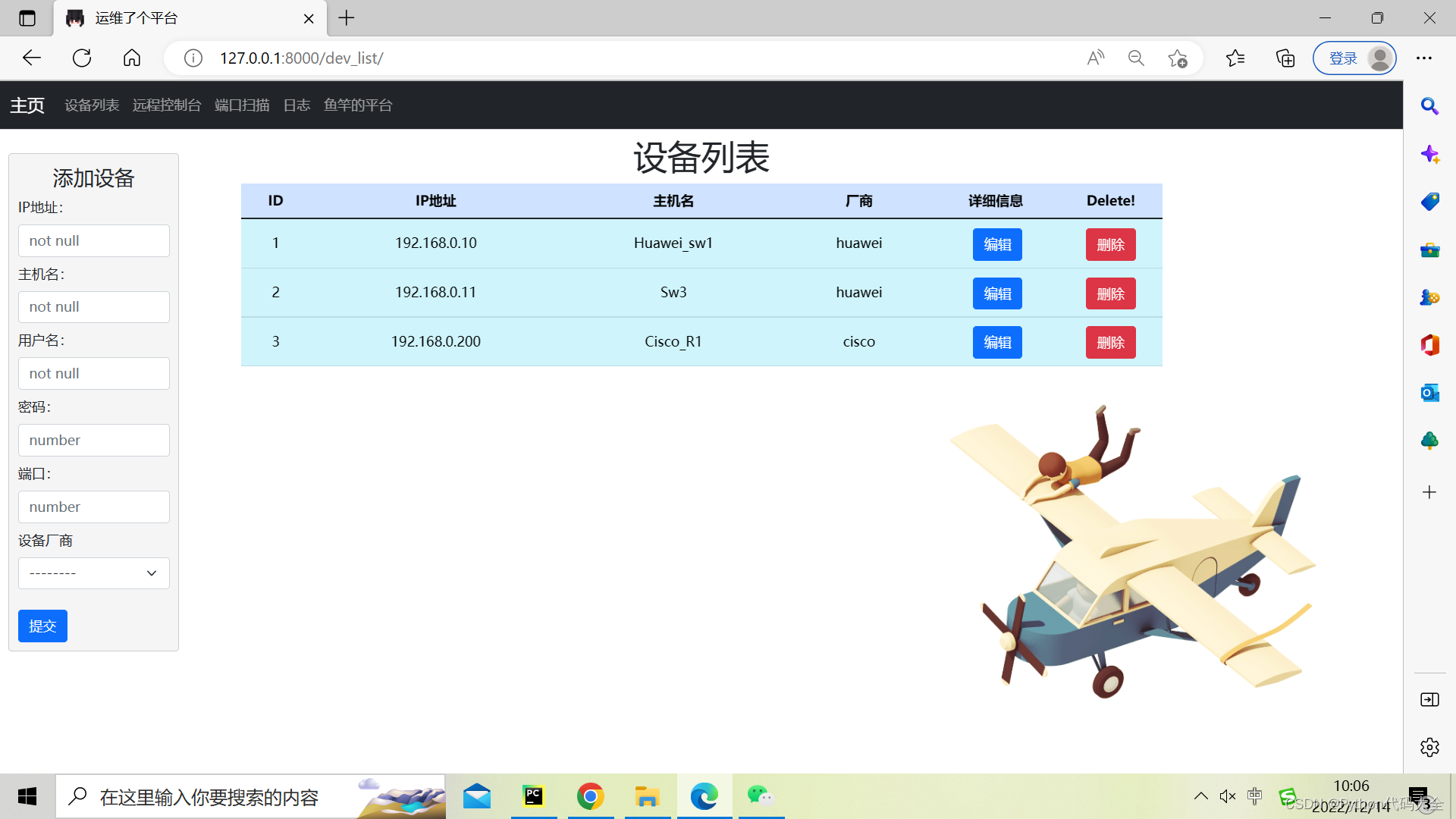Open sidebar green tree icon
Viewport: 1456px width, 819px height.
(x=1429, y=441)
